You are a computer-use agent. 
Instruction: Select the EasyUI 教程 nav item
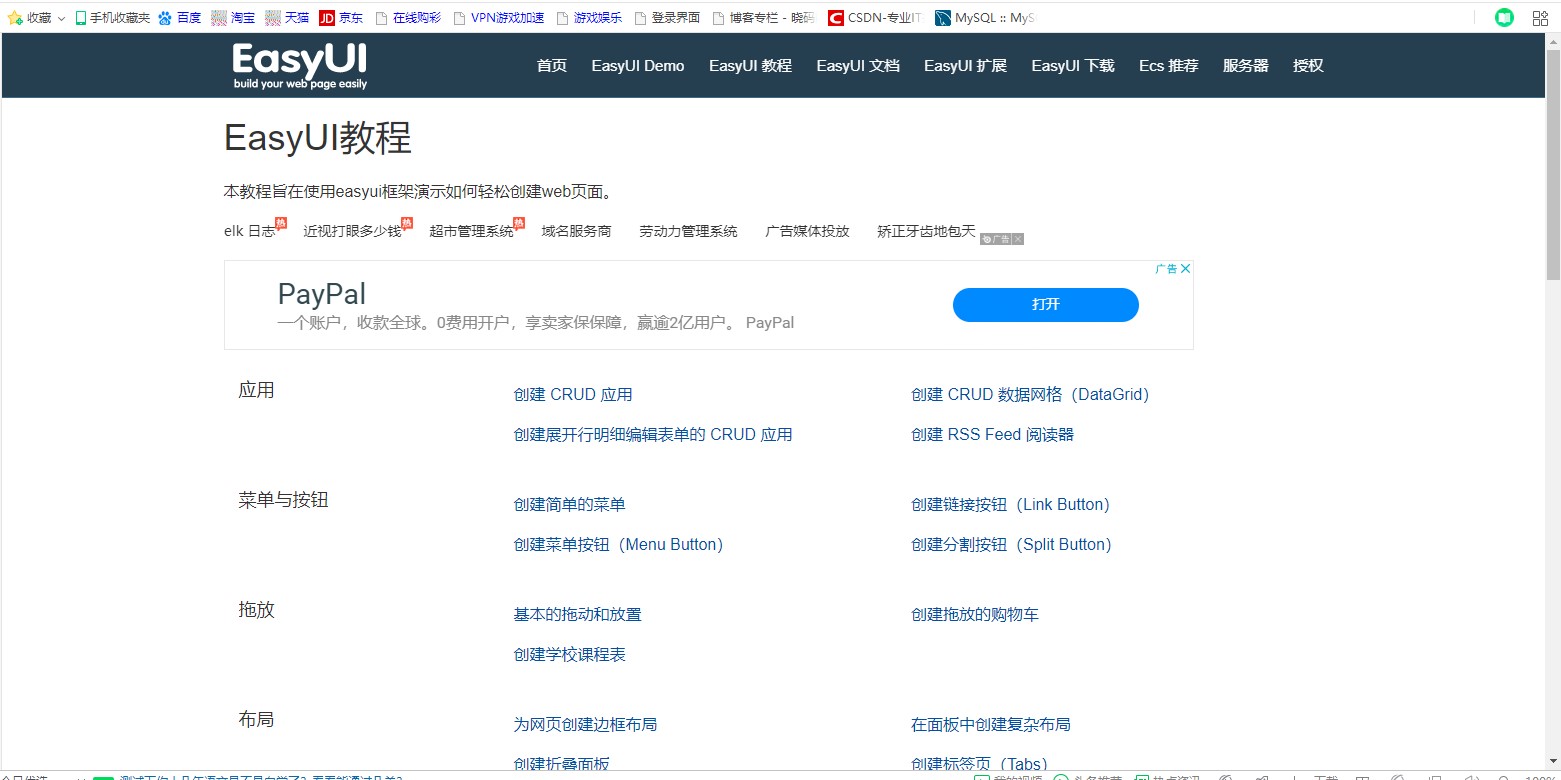pos(750,66)
